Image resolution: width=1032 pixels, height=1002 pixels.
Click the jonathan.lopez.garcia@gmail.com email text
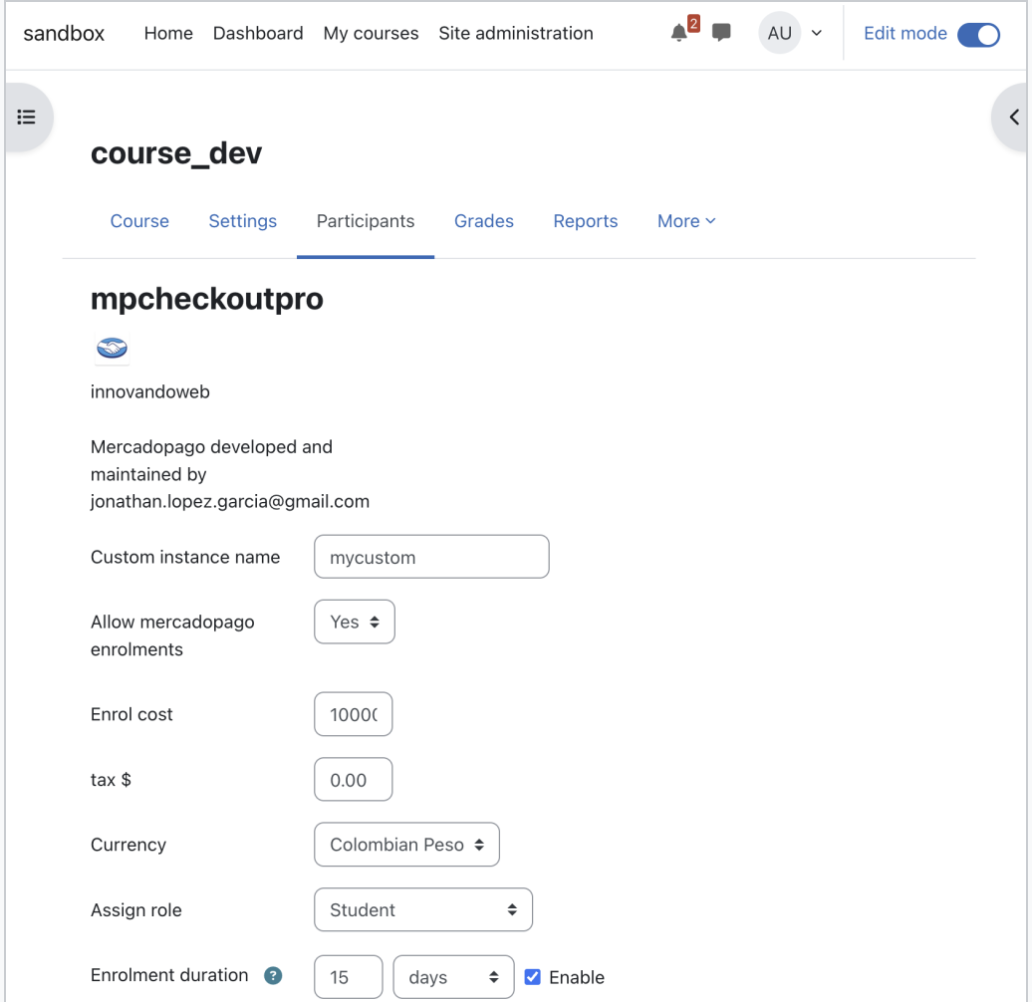click(x=230, y=502)
